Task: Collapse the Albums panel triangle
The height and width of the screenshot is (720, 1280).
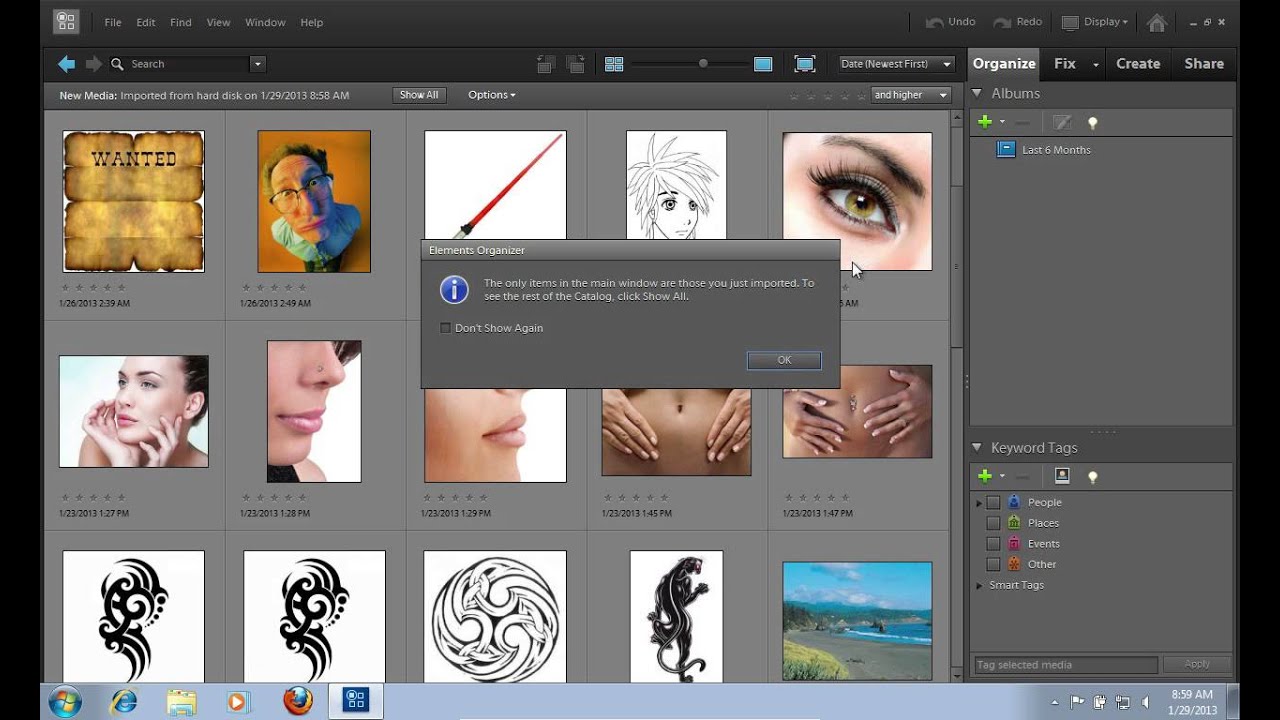Action: coord(977,93)
